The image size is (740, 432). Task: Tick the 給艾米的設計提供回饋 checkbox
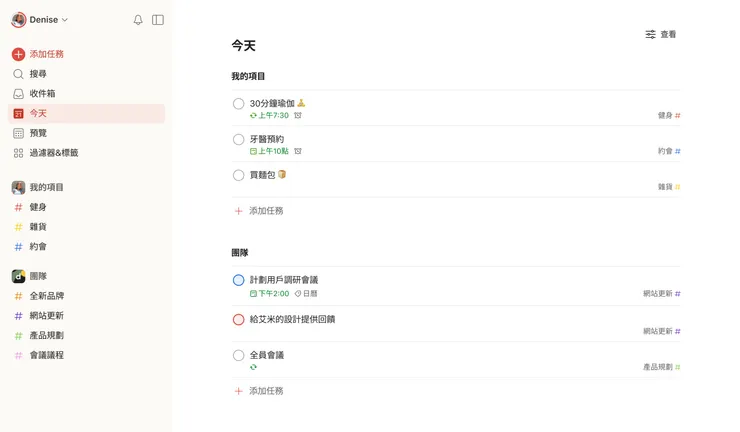pos(238,320)
